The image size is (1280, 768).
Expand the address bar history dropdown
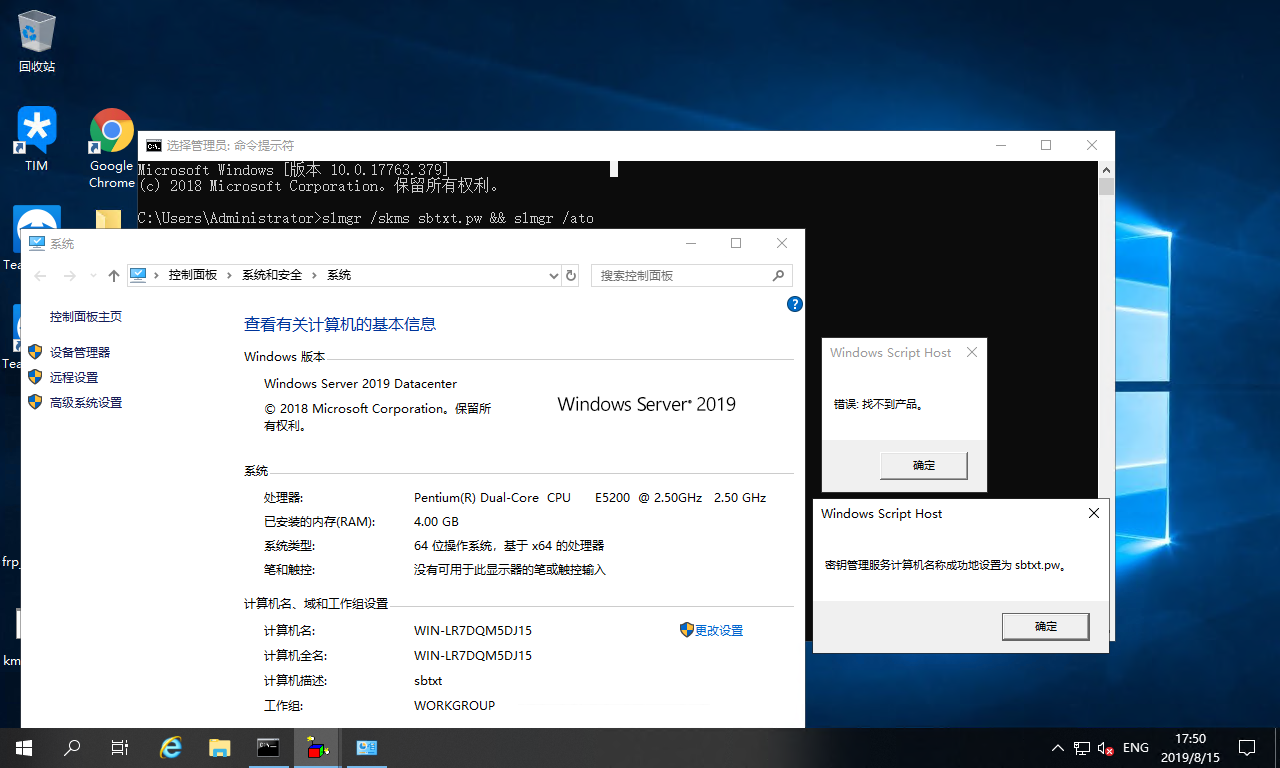tap(554, 275)
